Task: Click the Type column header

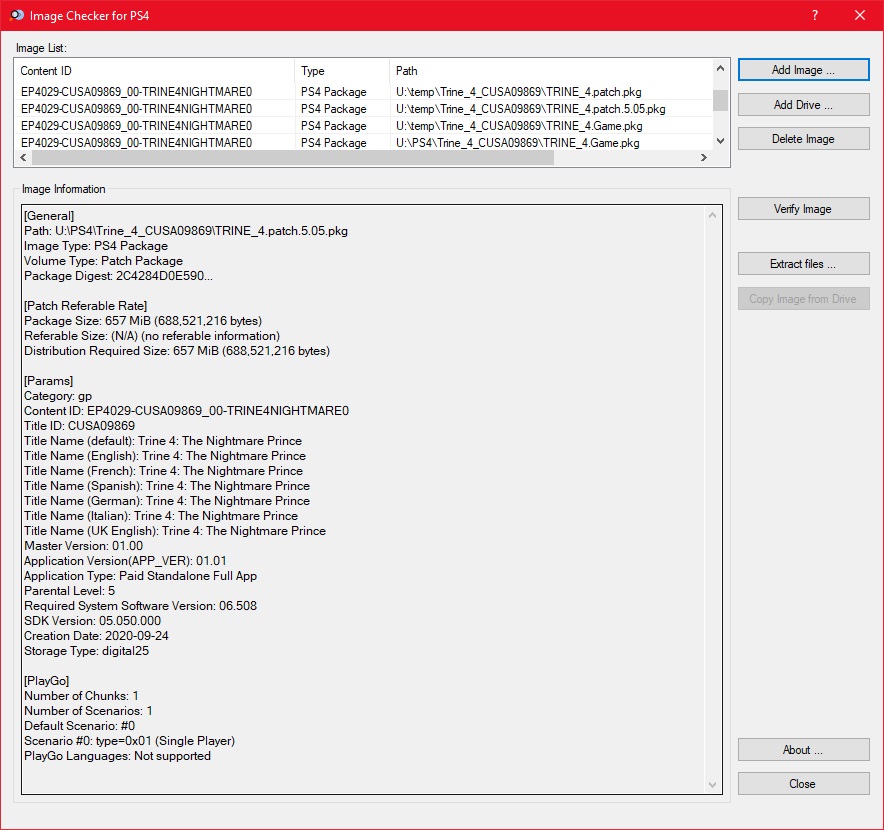Action: click(x=342, y=71)
